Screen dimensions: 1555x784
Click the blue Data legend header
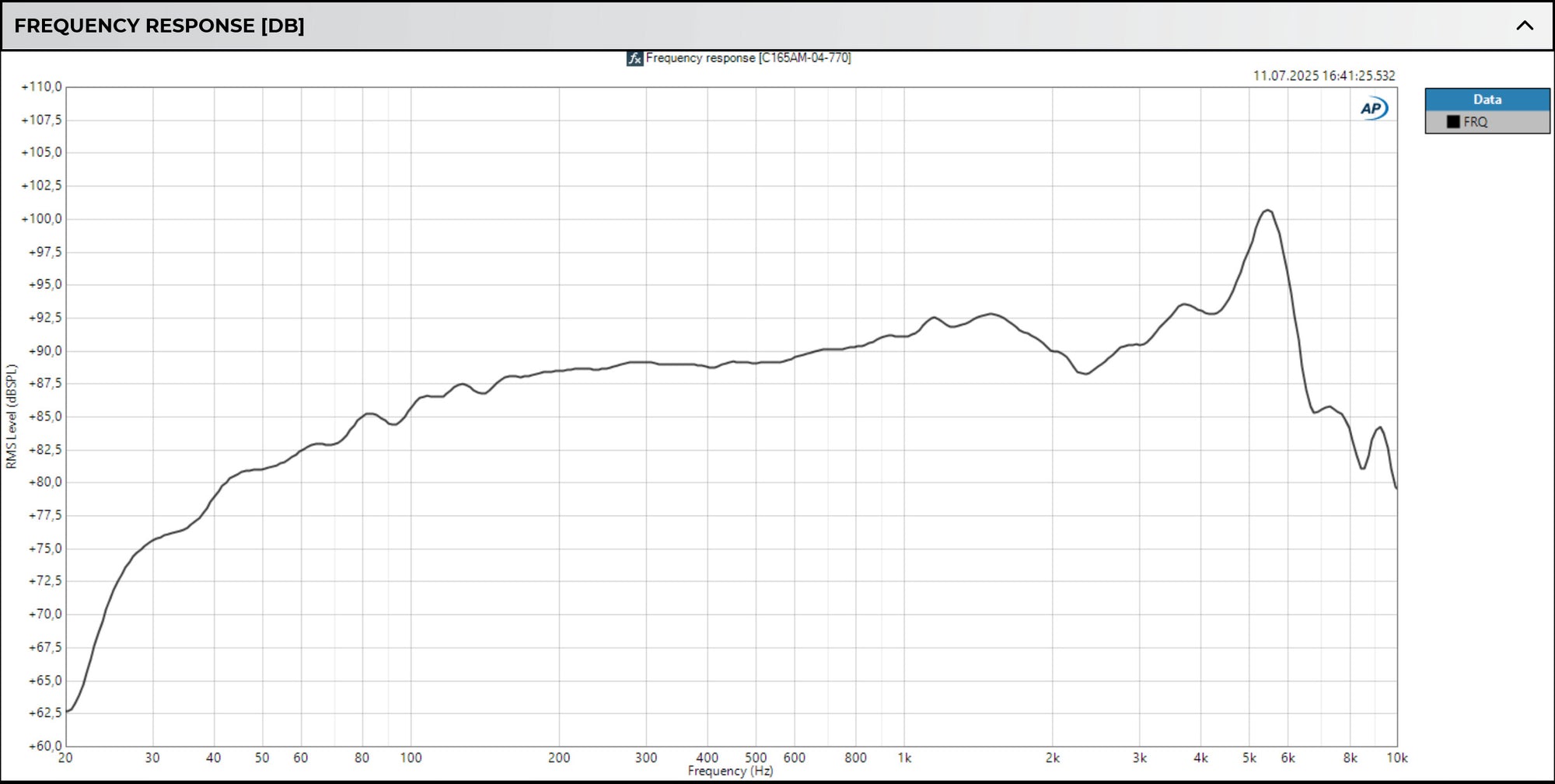click(1486, 99)
